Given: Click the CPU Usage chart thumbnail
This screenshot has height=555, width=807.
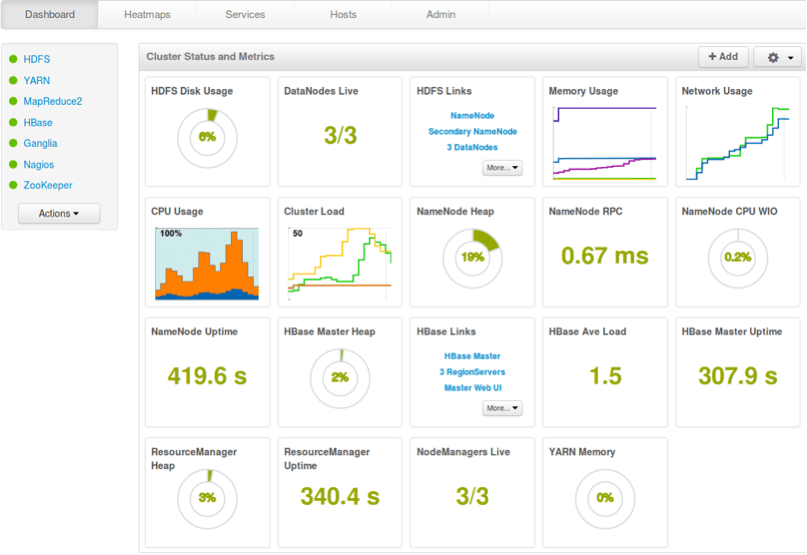Looking at the screenshot, I should [207, 264].
